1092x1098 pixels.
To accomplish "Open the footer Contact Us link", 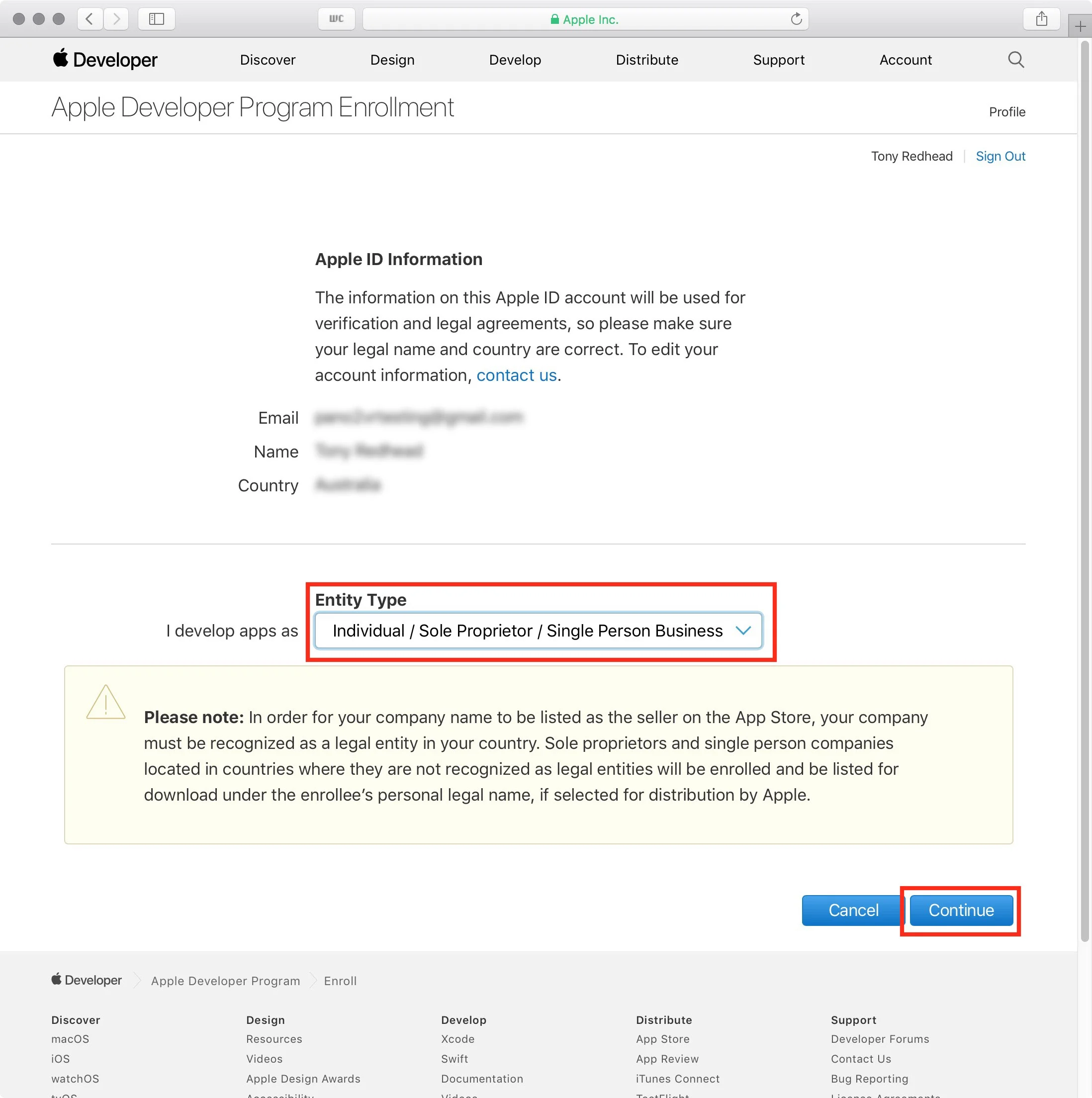I will [x=861, y=1058].
